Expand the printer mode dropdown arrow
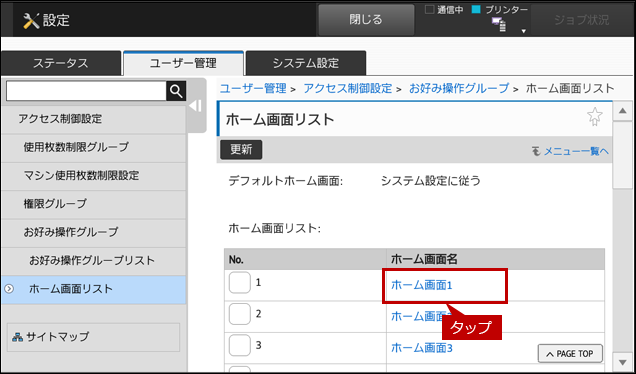 524,31
